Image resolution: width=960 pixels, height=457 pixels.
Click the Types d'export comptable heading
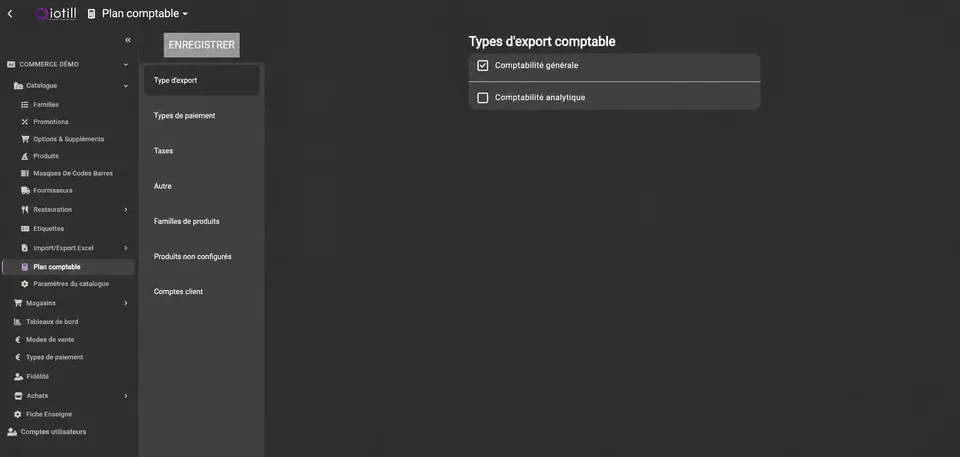click(542, 42)
